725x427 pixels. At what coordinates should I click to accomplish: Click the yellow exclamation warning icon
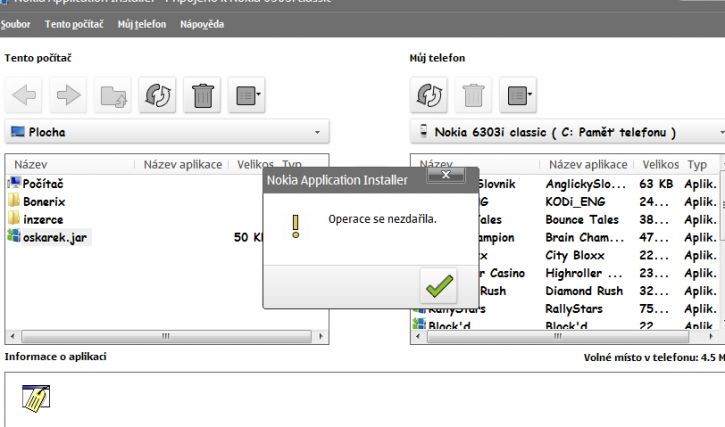[296, 226]
